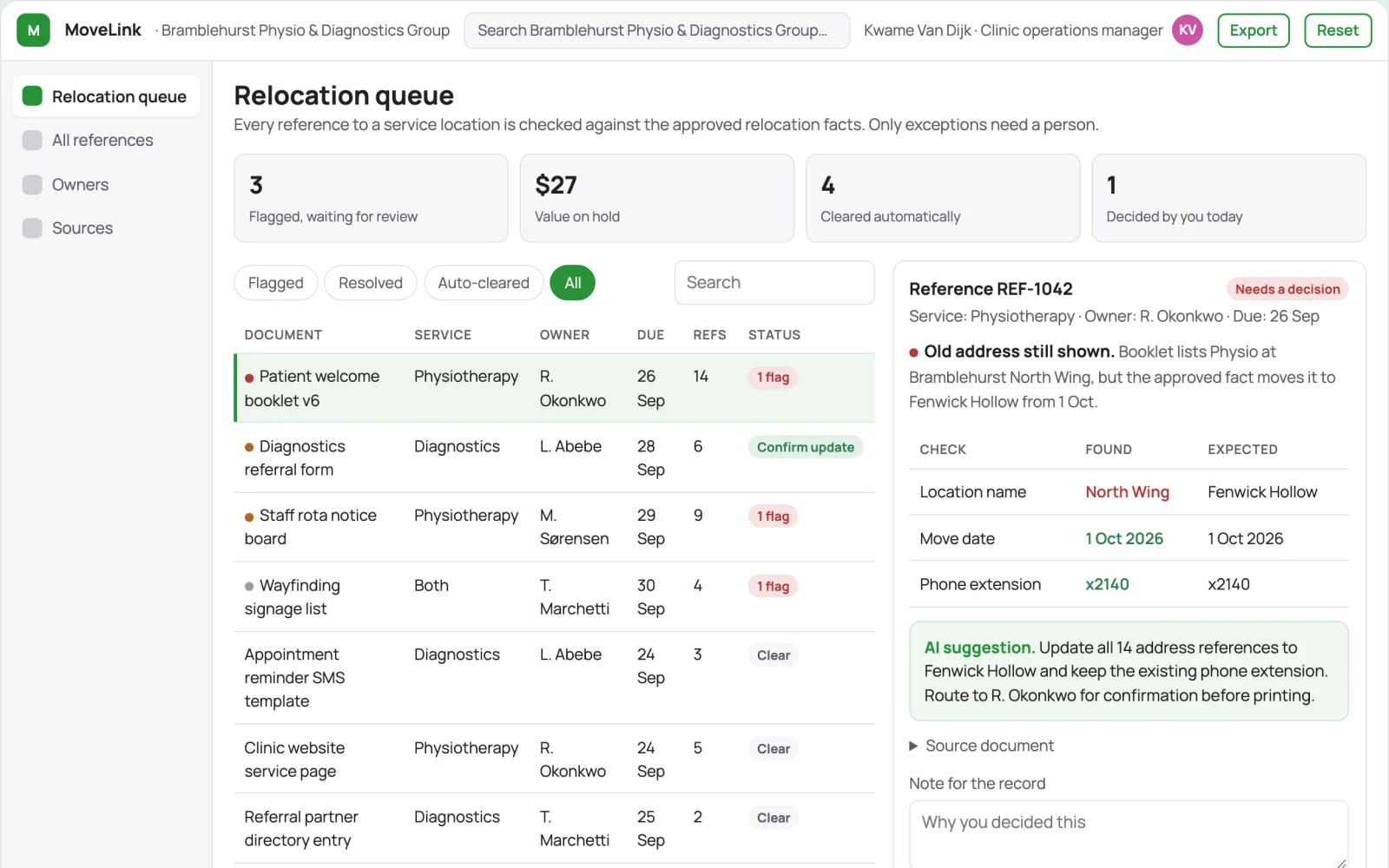The width and height of the screenshot is (1389, 868).
Task: Select the Patient welcome booklet v6 row
Action: [555, 388]
